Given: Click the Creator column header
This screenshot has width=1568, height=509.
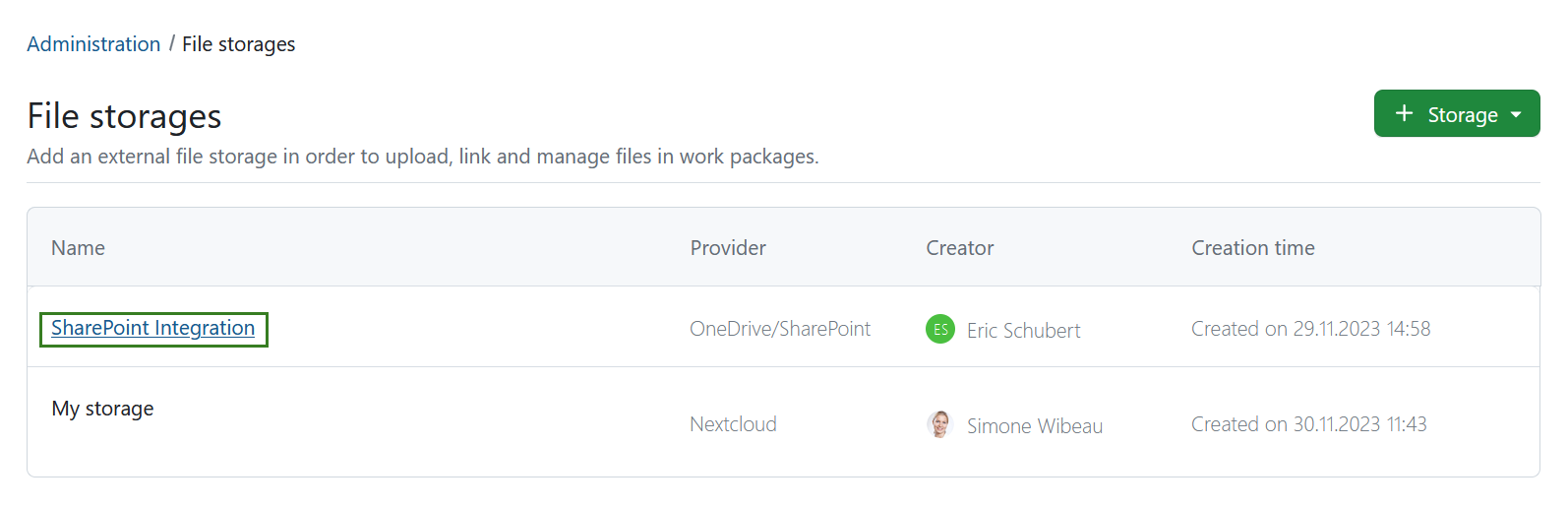Looking at the screenshot, I should [x=960, y=248].
